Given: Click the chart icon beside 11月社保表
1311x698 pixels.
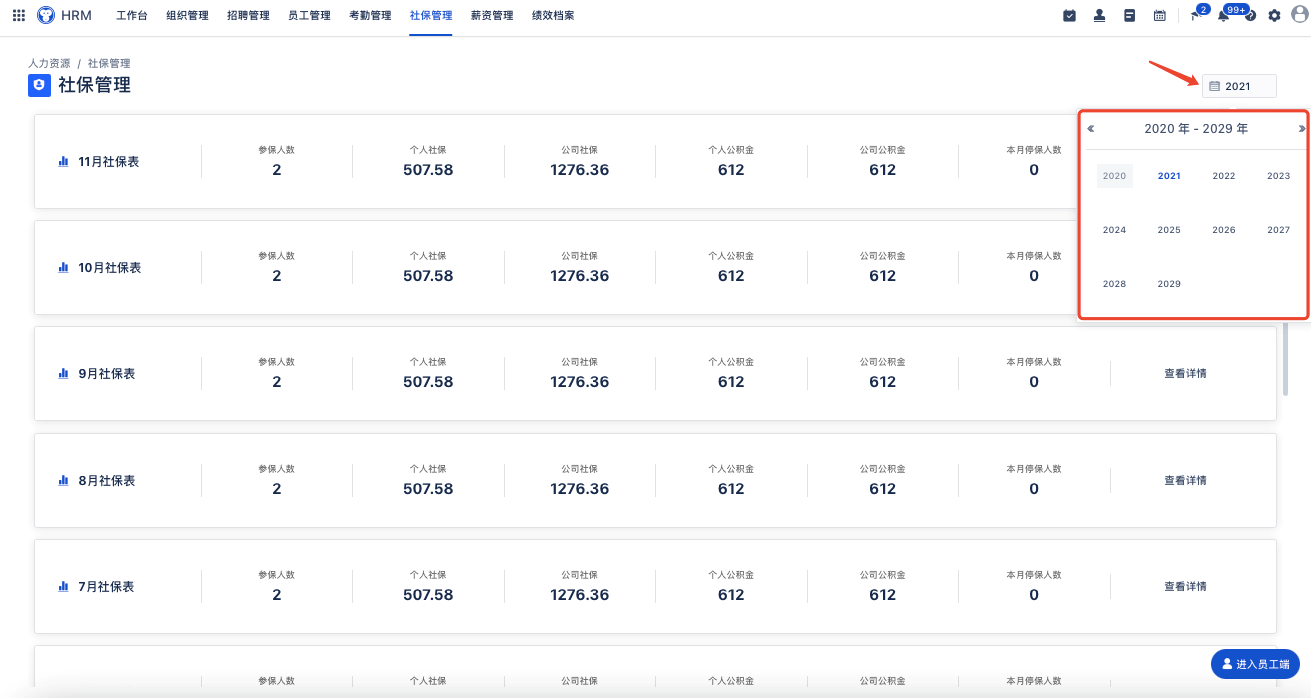Looking at the screenshot, I should pyautogui.click(x=63, y=161).
